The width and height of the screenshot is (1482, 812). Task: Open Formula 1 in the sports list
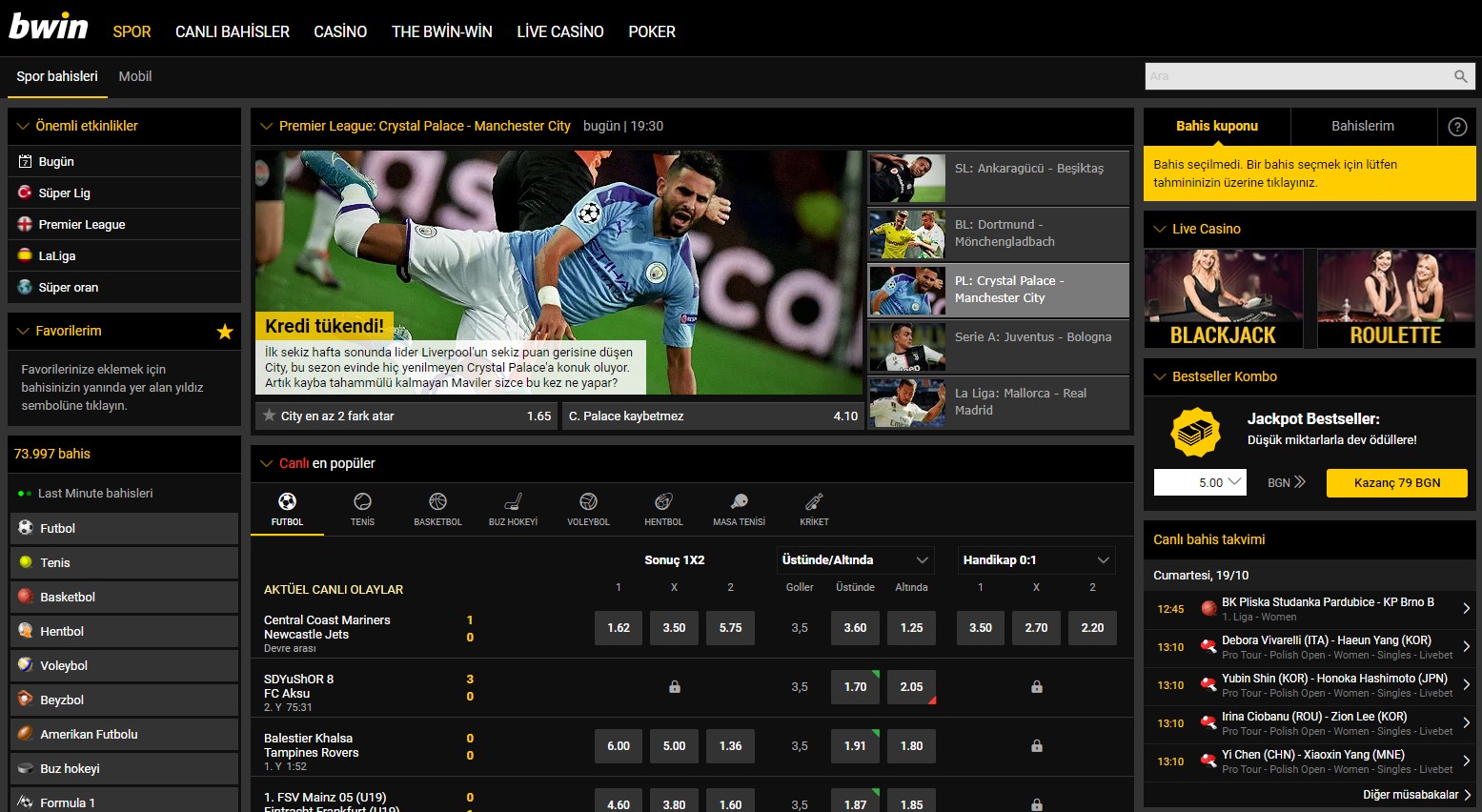pos(124,801)
